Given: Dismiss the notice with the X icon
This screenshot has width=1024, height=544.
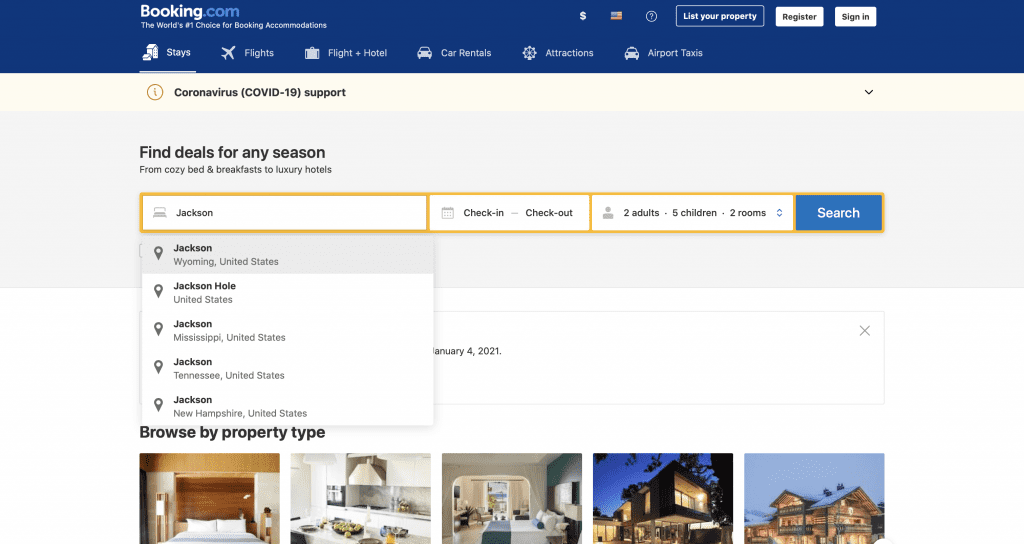Looking at the screenshot, I should (x=865, y=330).
